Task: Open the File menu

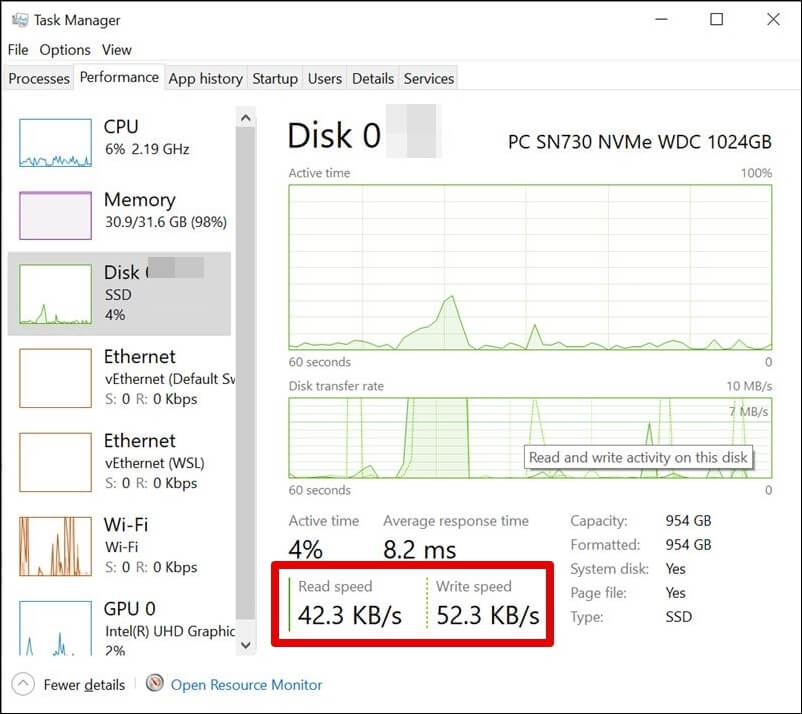Action: pyautogui.click(x=18, y=49)
